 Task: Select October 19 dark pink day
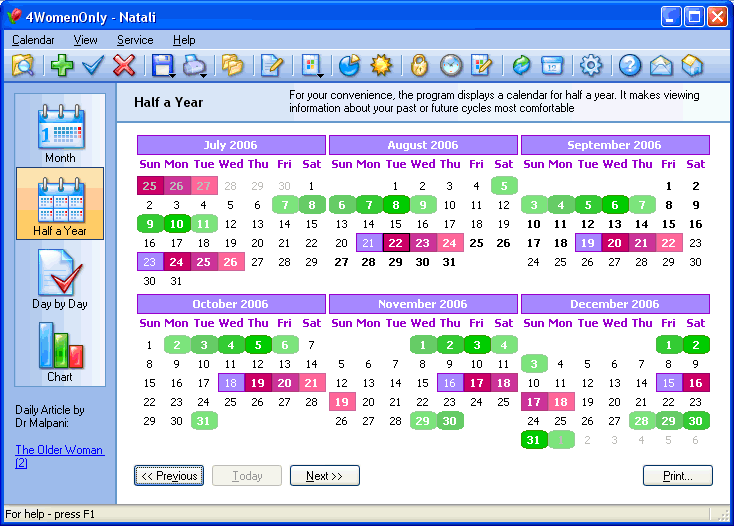point(257,383)
